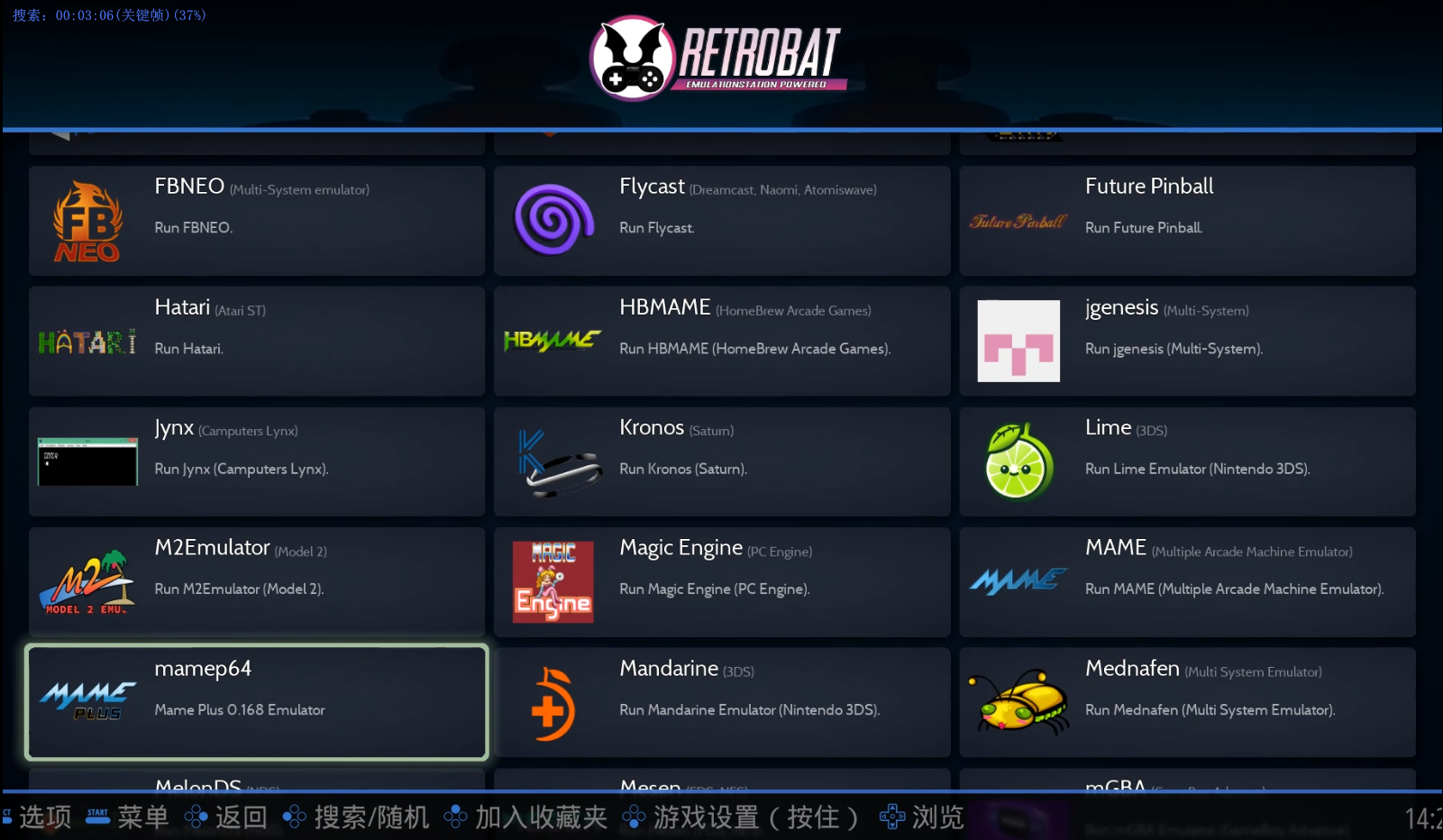Select the Mandarine orange plus icon
The image size is (1443, 840).
pos(553,704)
